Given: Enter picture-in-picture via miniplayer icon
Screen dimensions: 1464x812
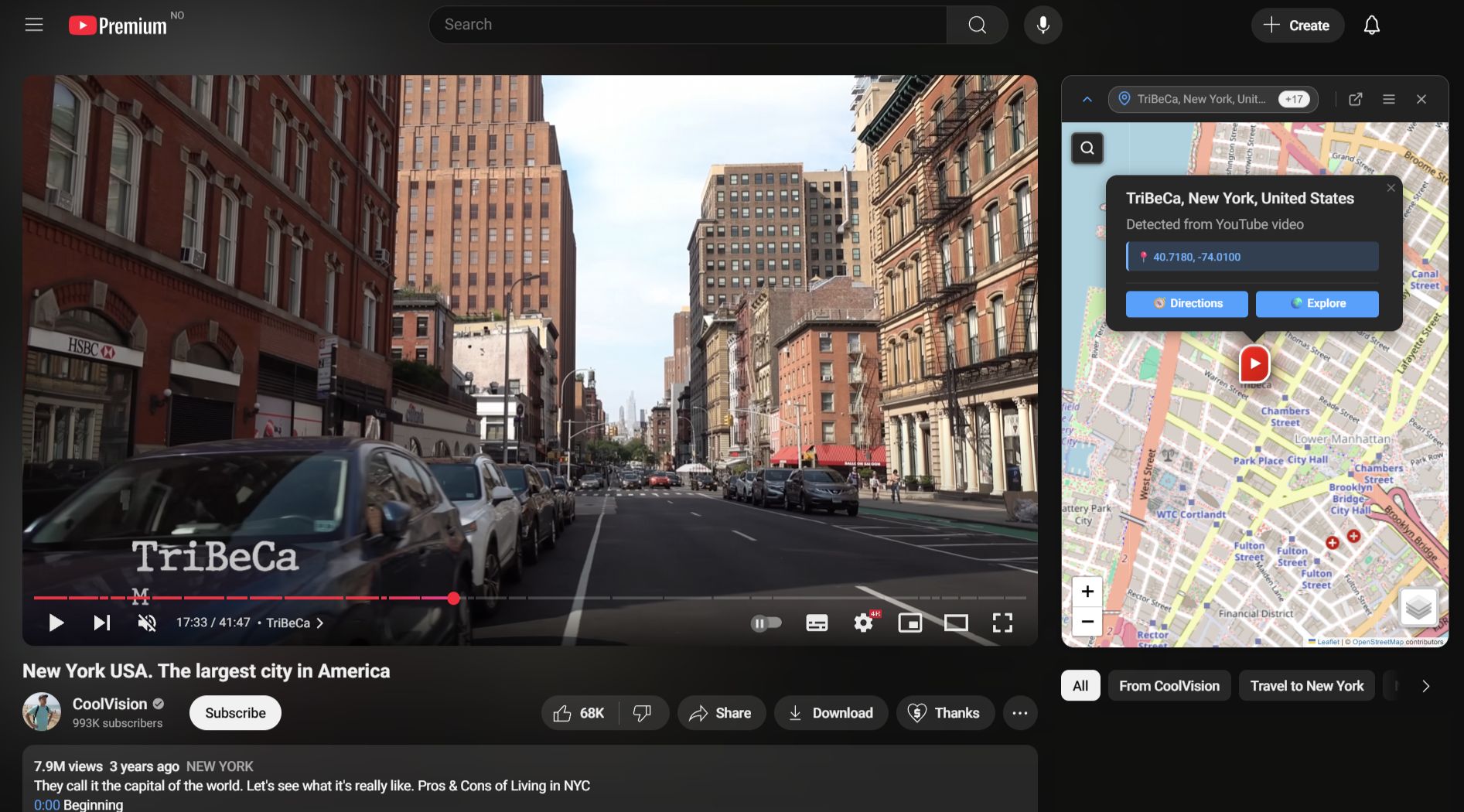Looking at the screenshot, I should (909, 623).
